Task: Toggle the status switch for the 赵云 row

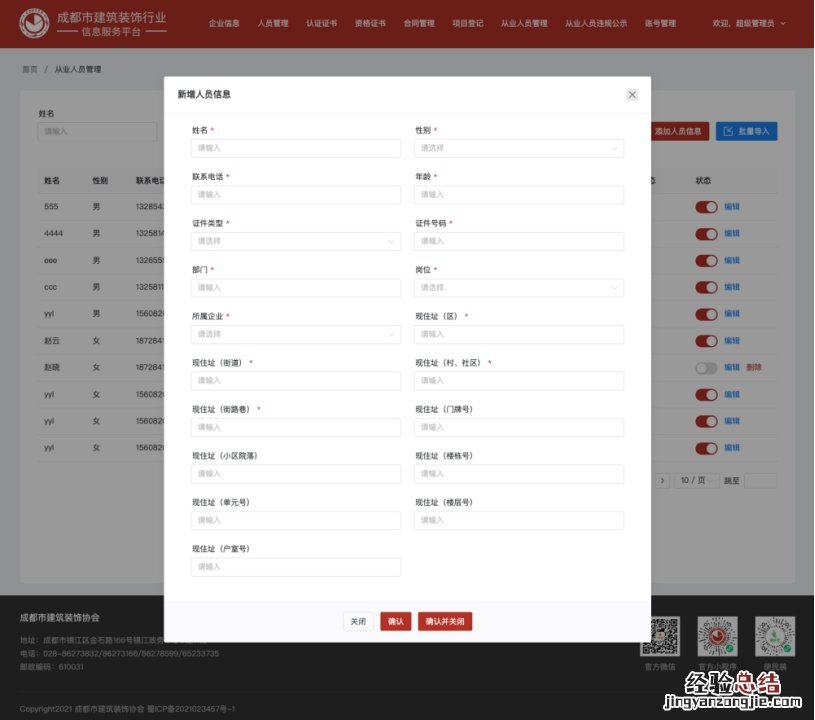Action: coord(706,341)
